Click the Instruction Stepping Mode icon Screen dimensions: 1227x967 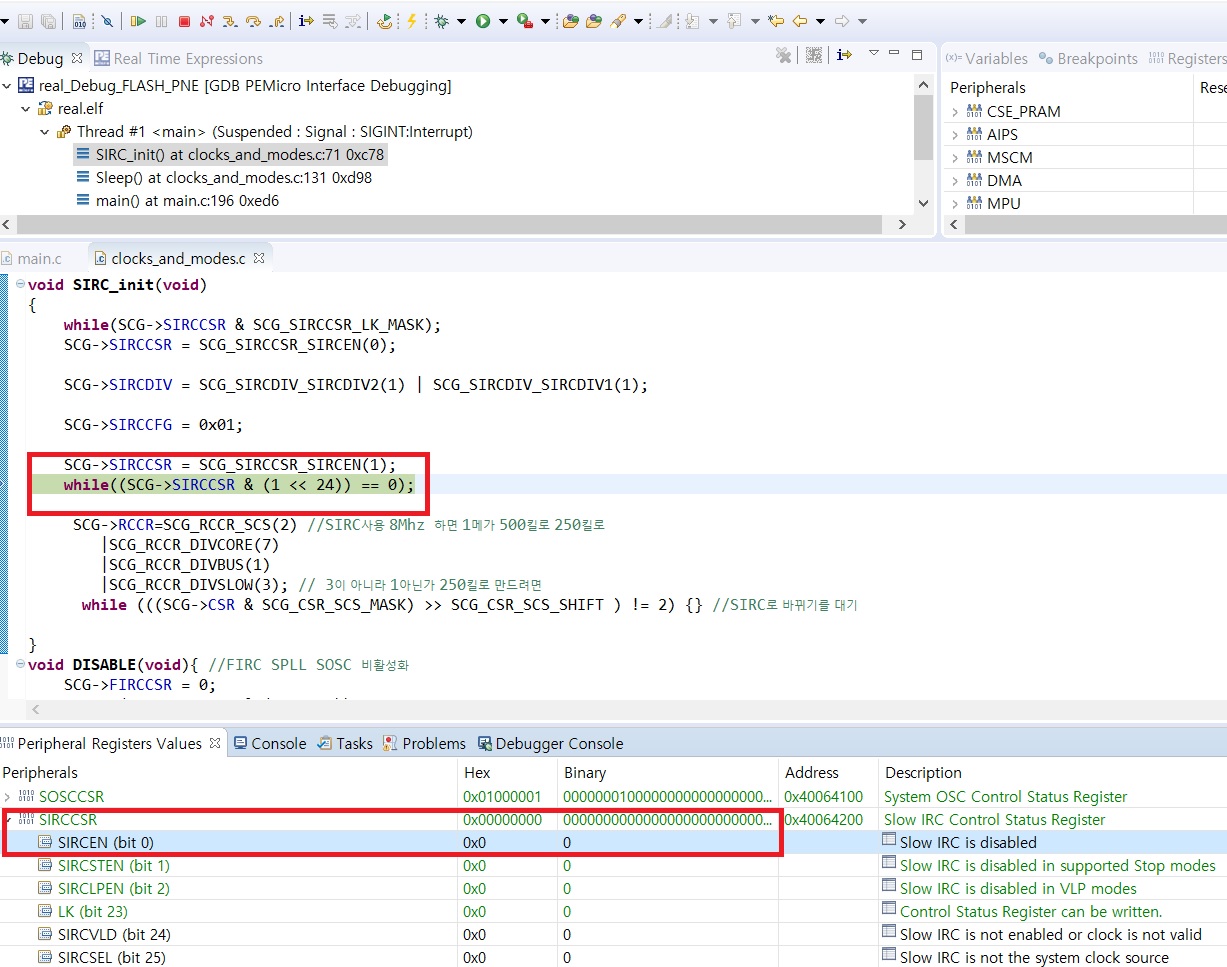tap(304, 20)
